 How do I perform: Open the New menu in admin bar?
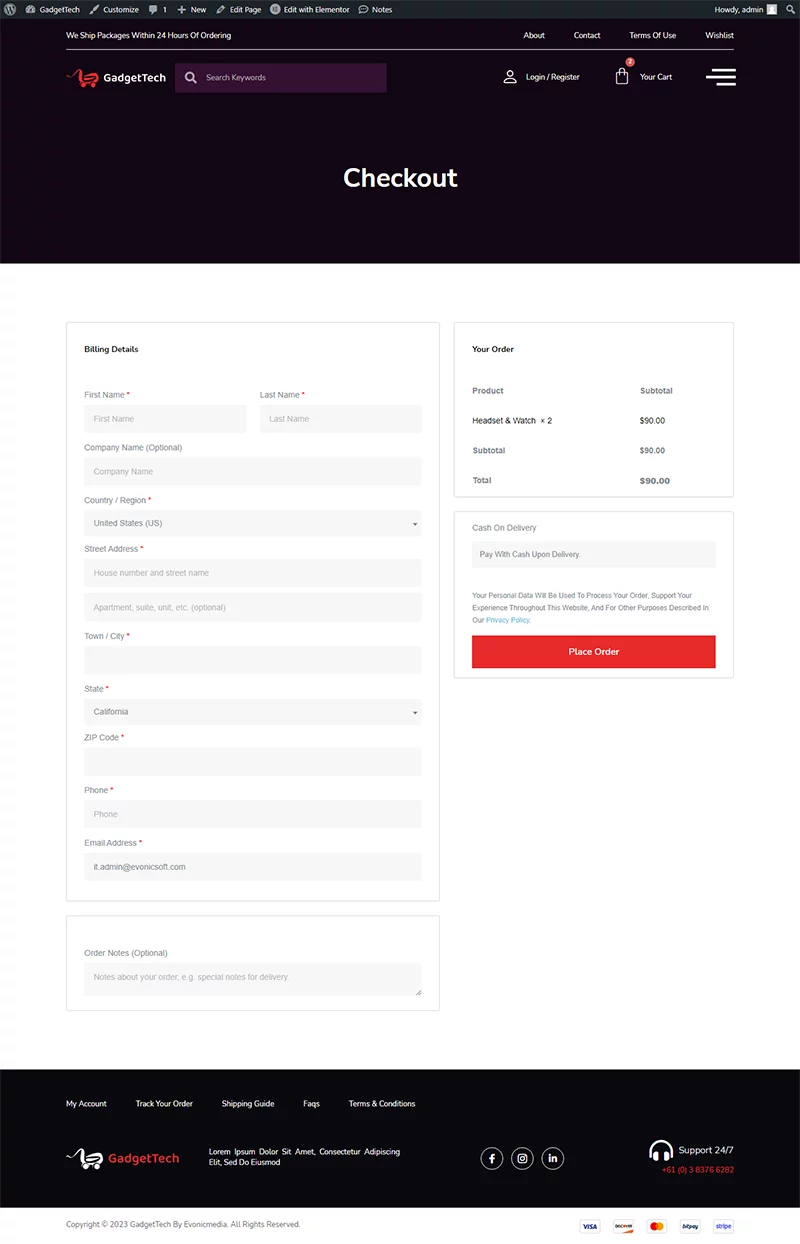click(192, 9)
